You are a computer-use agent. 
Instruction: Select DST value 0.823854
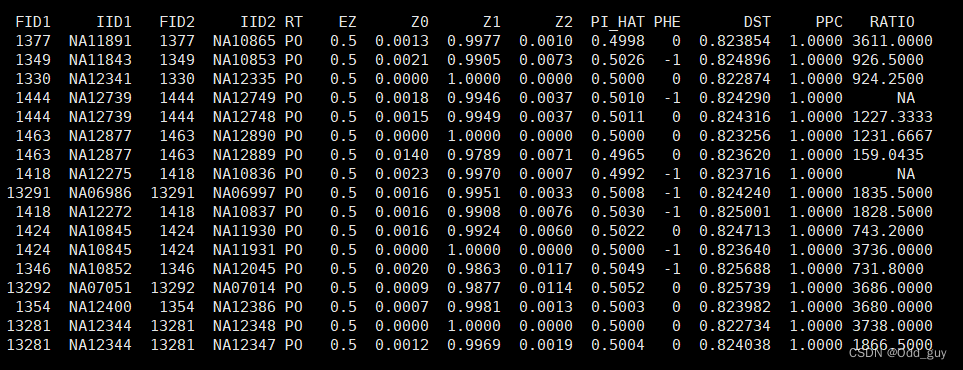(735, 42)
